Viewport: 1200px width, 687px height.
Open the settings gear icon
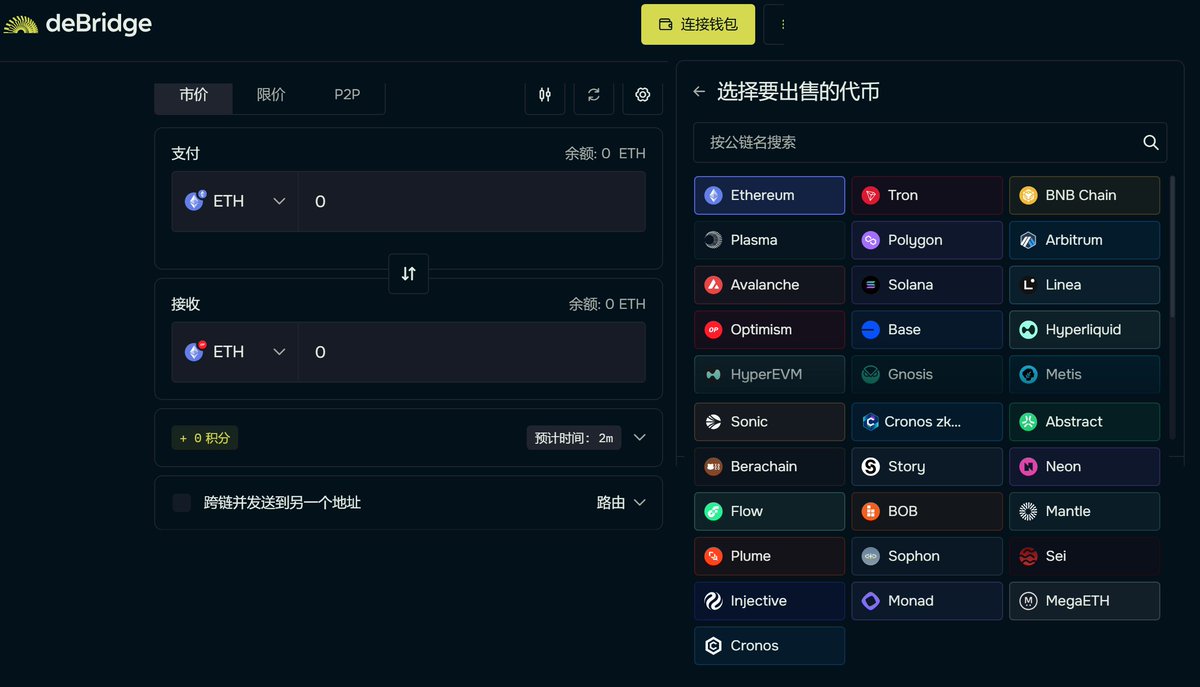[x=643, y=94]
